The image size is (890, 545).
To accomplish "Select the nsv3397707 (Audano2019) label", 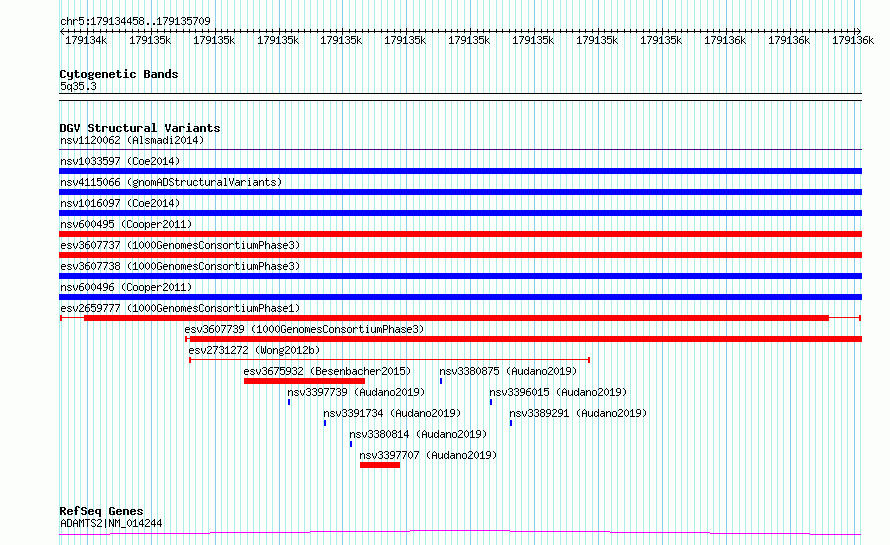I will click(x=428, y=455).
